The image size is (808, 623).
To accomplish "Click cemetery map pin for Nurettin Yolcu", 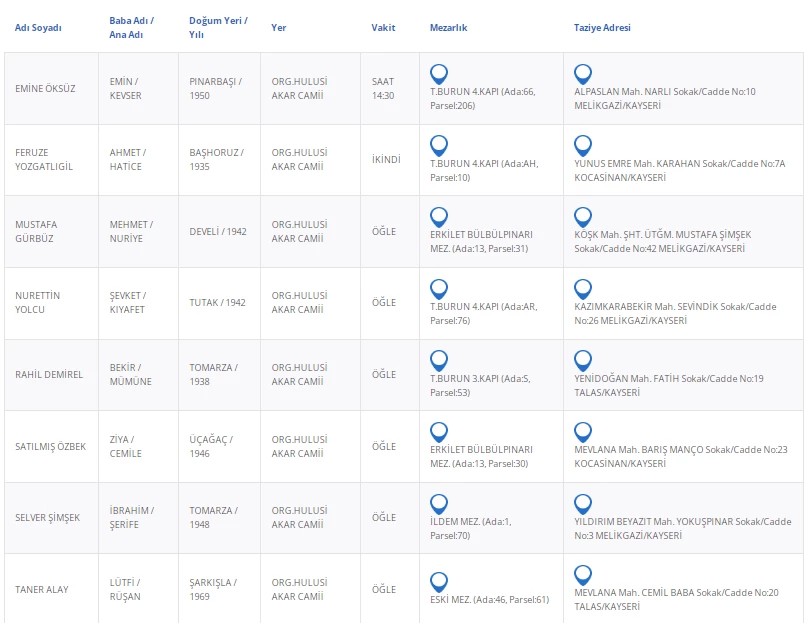I will [438, 289].
